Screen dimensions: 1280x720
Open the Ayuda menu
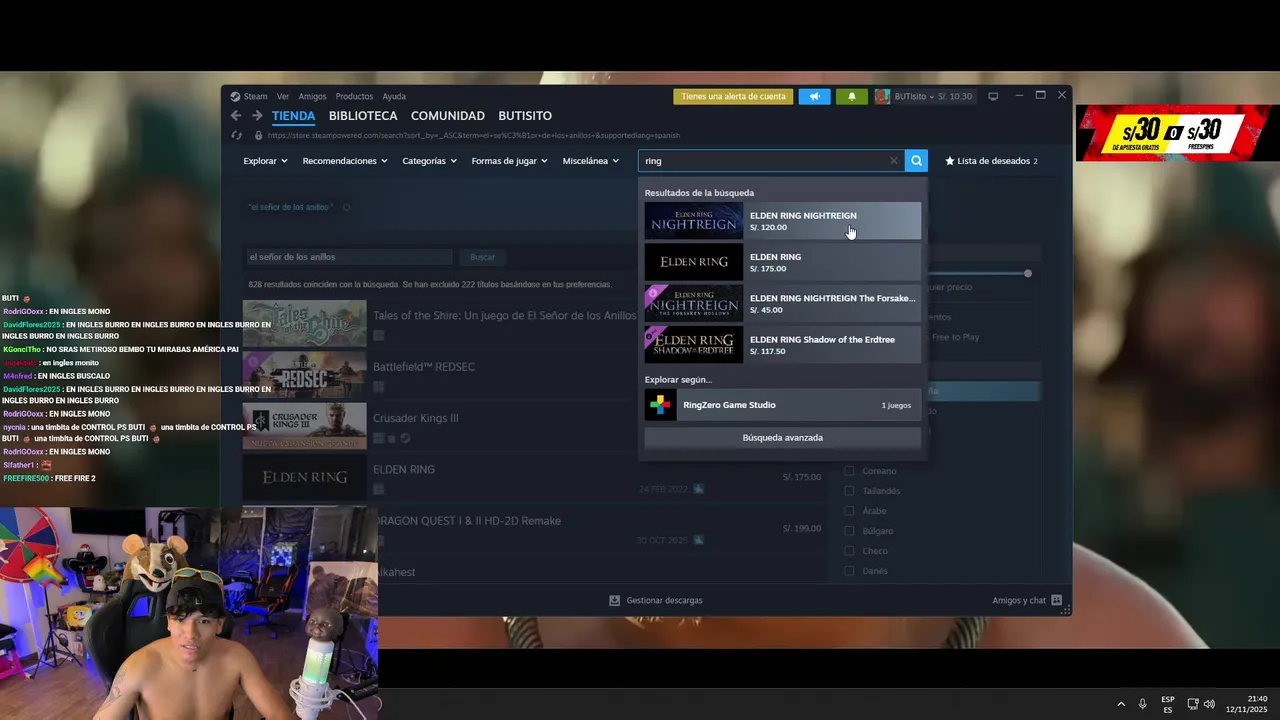(394, 97)
